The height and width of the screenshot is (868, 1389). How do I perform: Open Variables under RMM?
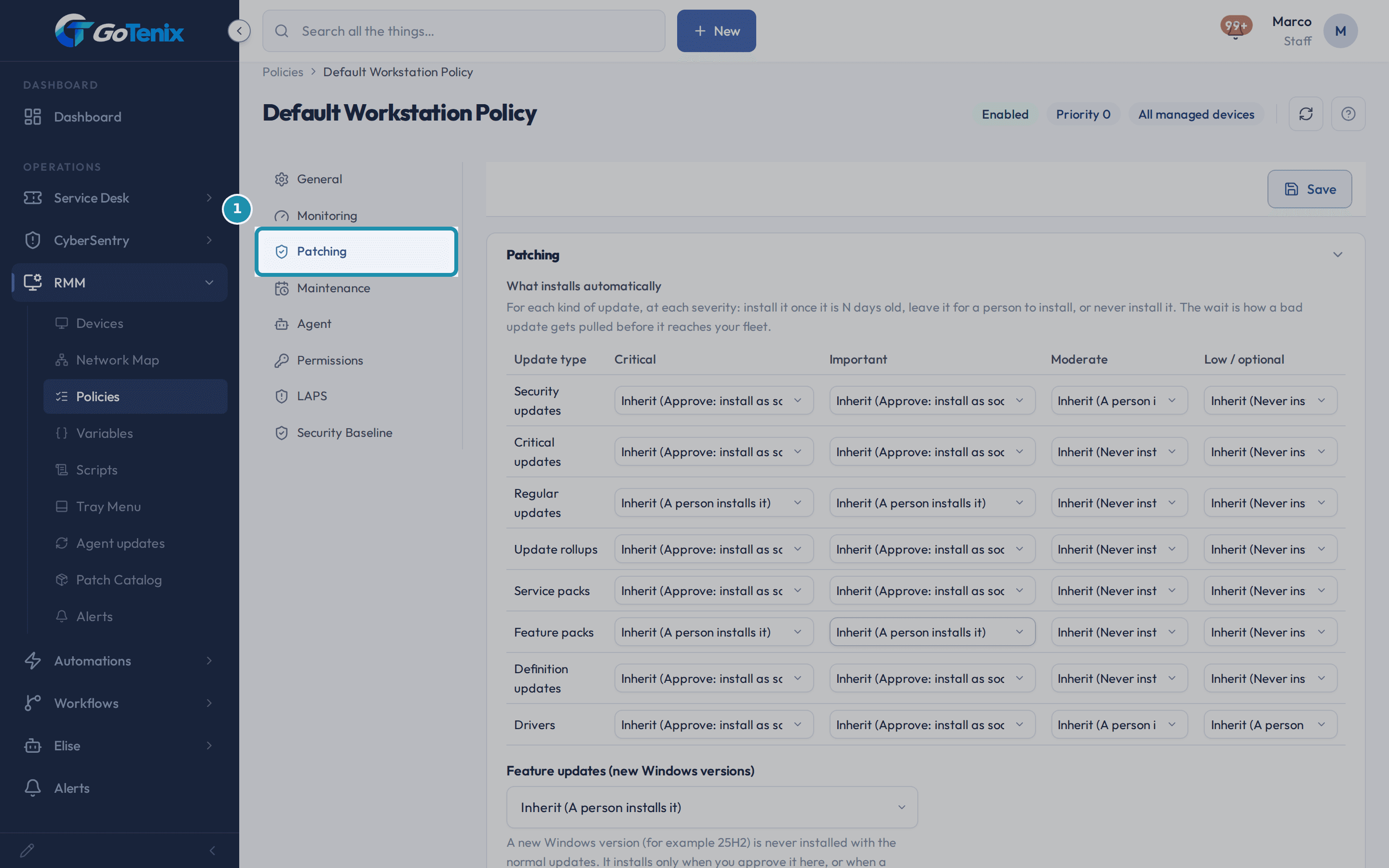(136, 434)
